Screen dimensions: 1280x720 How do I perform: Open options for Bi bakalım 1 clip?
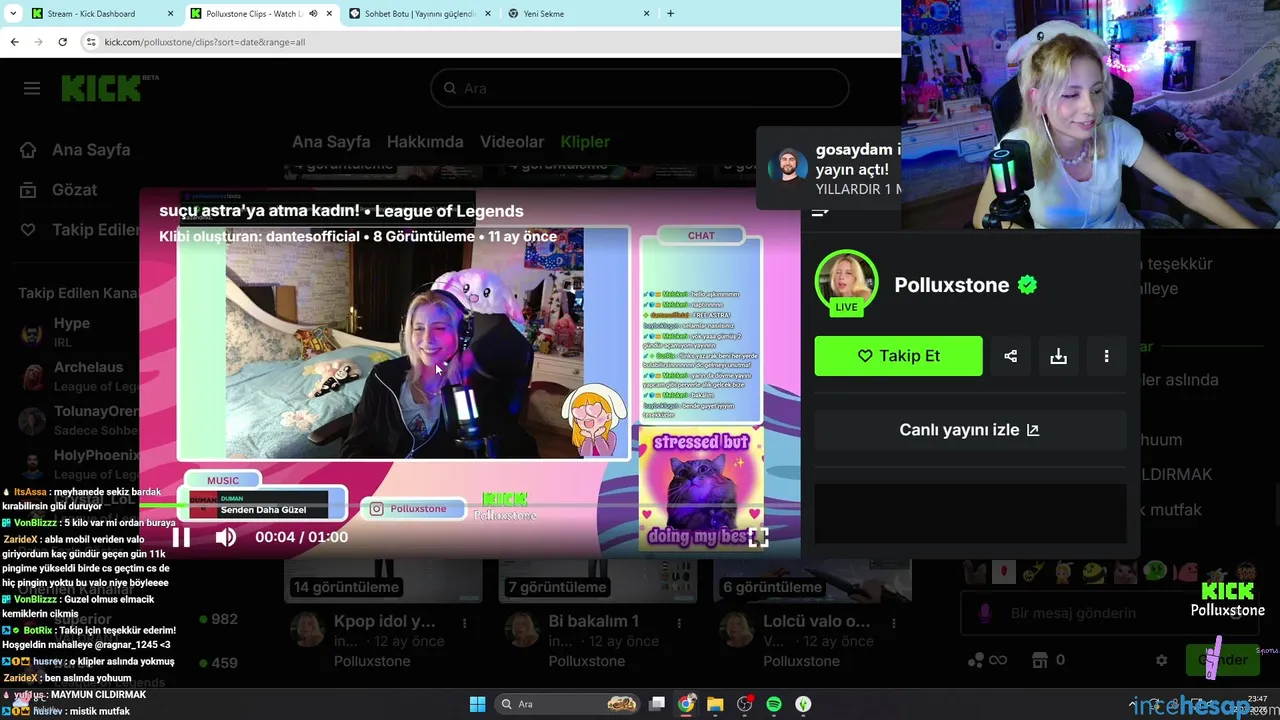[678, 623]
